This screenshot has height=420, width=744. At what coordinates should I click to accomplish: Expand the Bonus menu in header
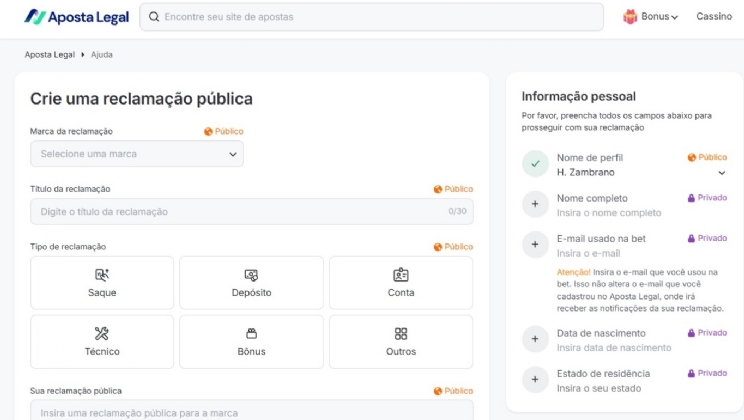click(x=659, y=17)
